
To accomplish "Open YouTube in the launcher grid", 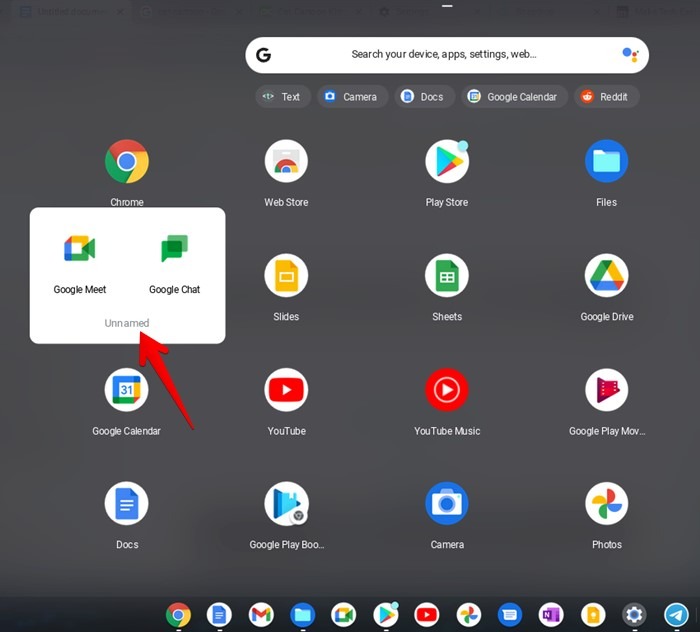I will [286, 390].
